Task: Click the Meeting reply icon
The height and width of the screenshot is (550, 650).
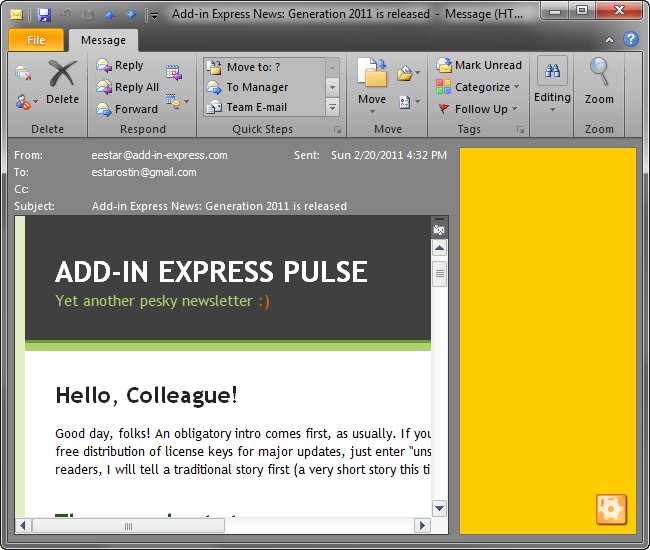Action: coord(174,73)
